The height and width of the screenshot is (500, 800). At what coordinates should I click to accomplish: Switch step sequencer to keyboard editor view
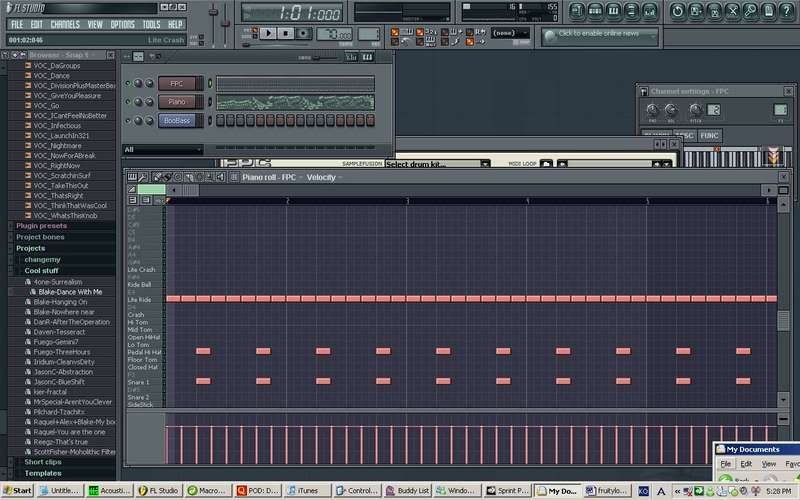click(x=367, y=57)
